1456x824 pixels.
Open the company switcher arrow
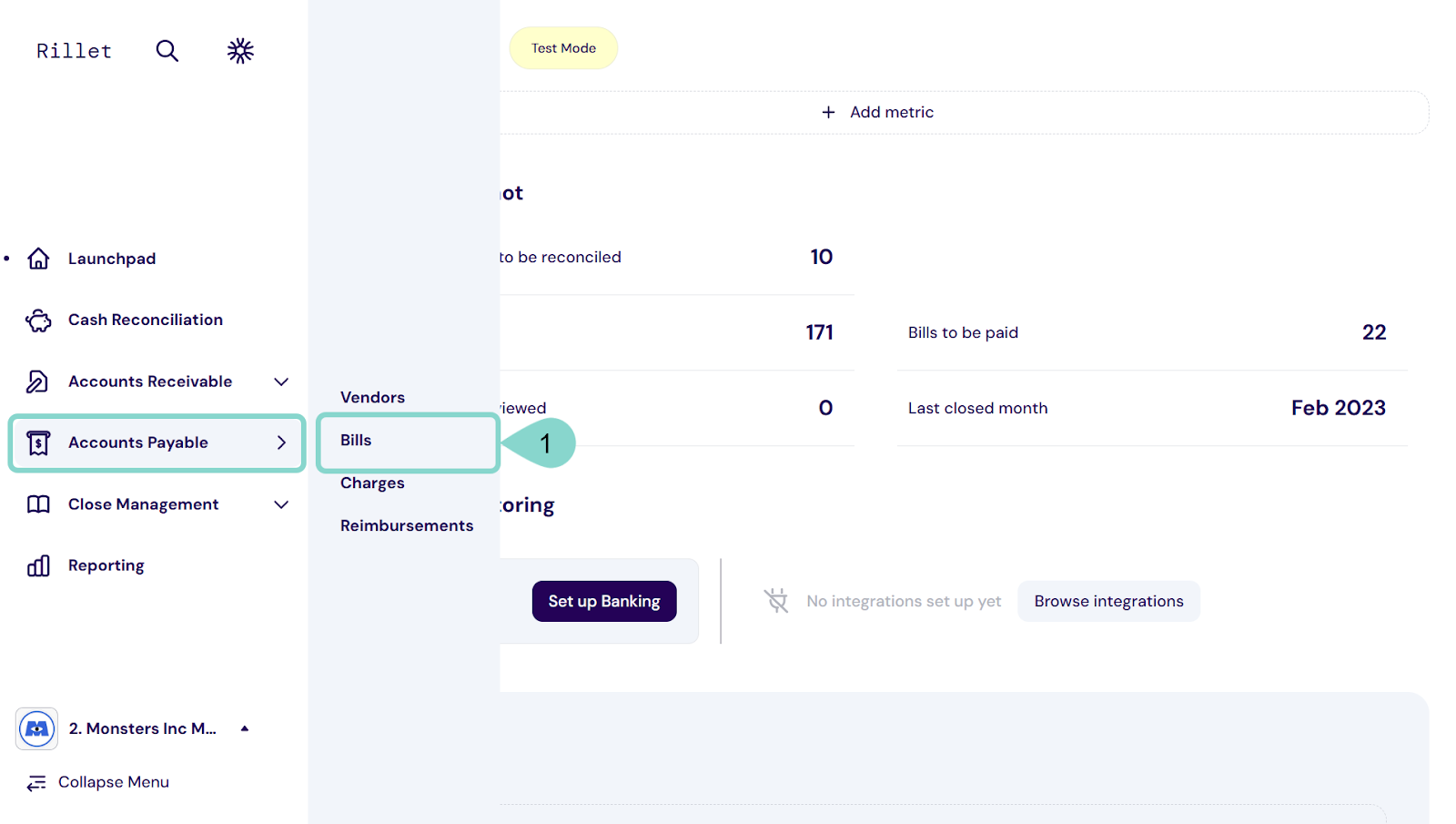tap(245, 728)
